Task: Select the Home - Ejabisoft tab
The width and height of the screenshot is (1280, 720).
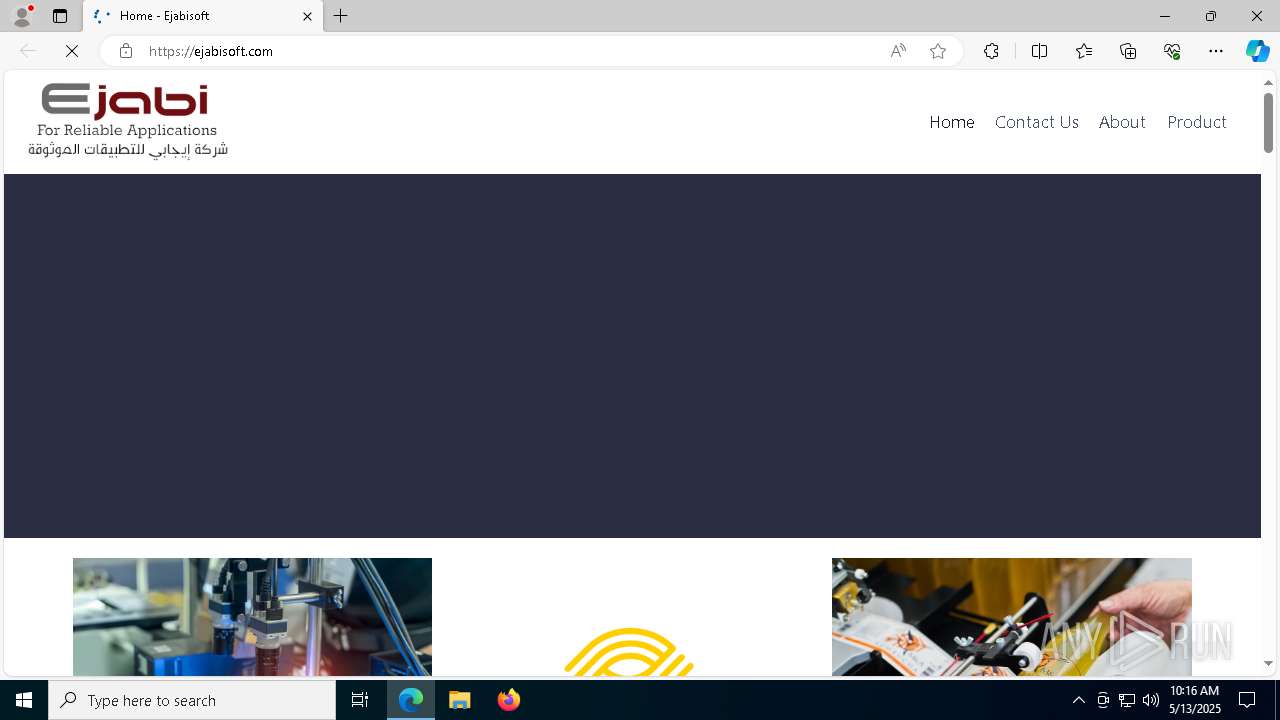Action: pos(203,16)
